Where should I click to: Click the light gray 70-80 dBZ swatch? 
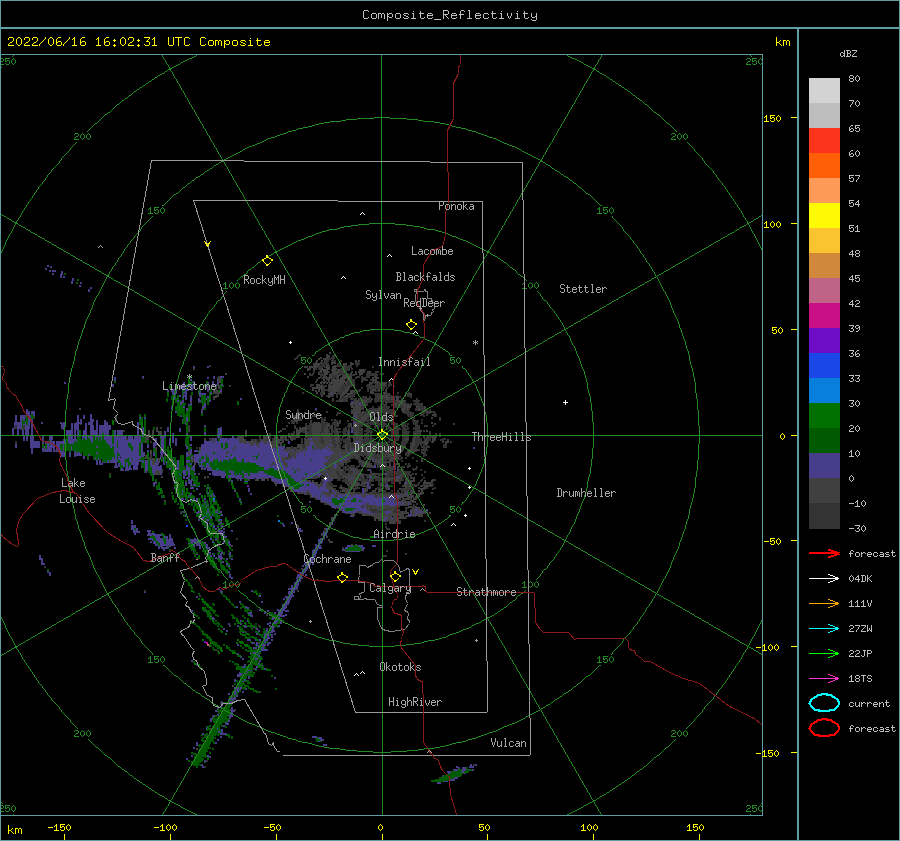(x=824, y=90)
